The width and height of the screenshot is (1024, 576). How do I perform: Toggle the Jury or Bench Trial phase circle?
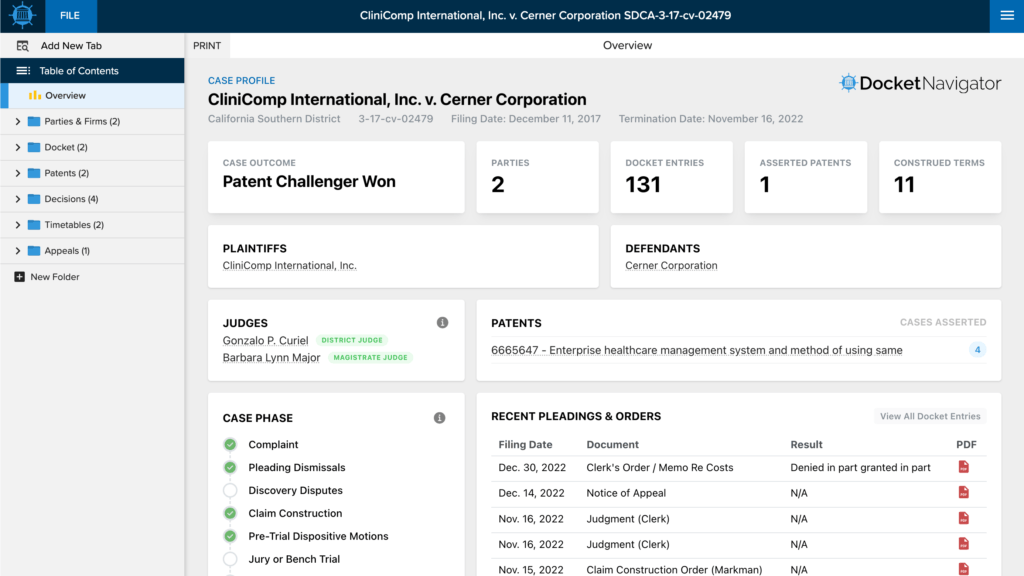point(230,559)
